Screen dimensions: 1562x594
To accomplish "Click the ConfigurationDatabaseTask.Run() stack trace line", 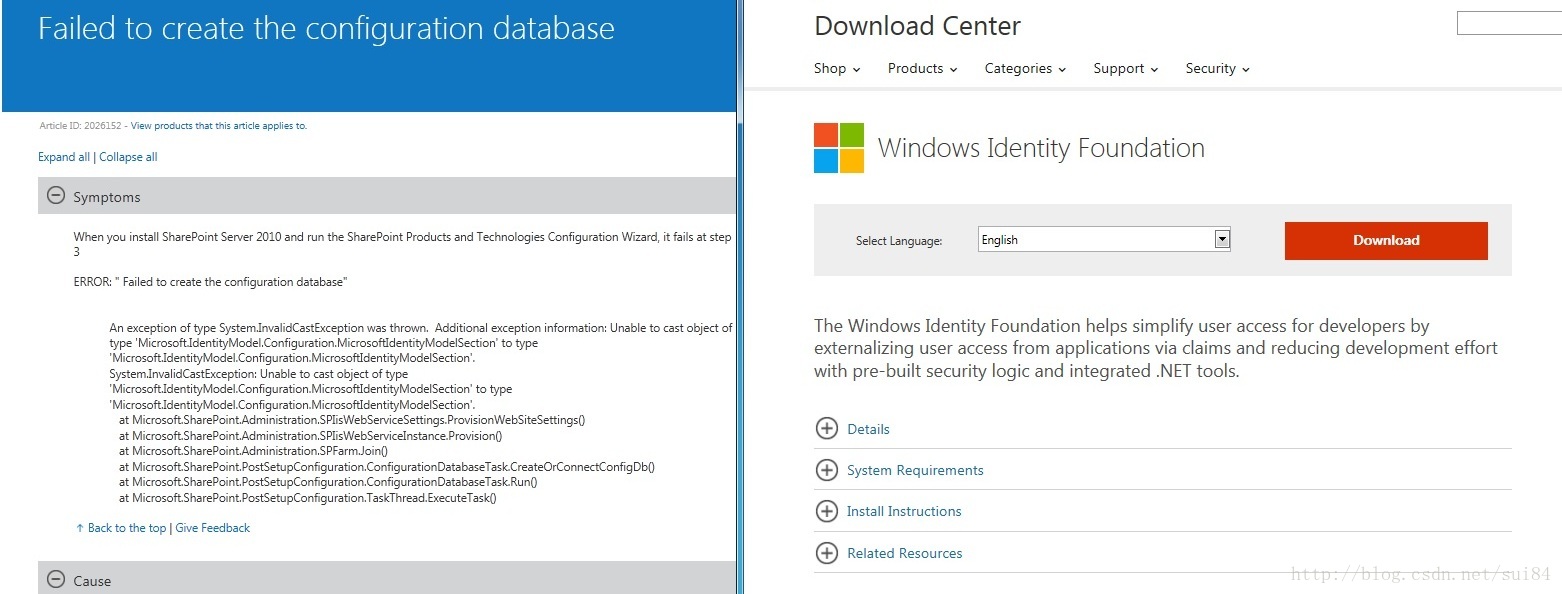I will [x=328, y=482].
